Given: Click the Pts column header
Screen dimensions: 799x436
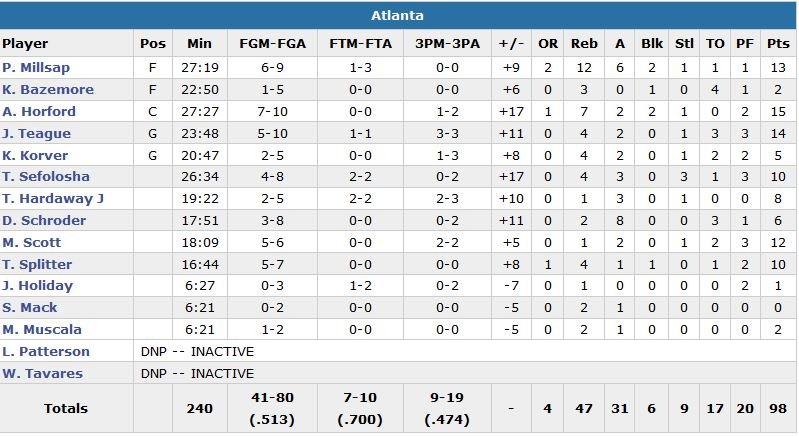Looking at the screenshot, I should tap(777, 44).
